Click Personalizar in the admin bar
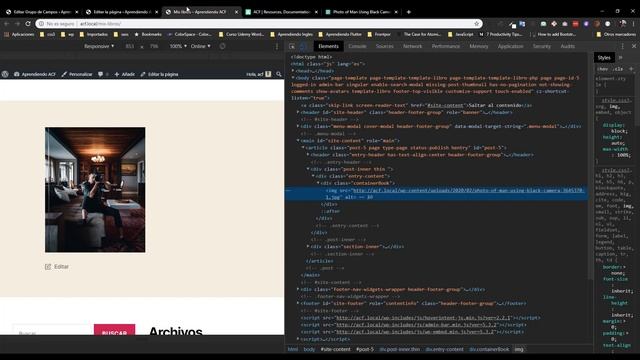Image resolution: width=640 pixels, height=360 pixels. (x=77, y=74)
